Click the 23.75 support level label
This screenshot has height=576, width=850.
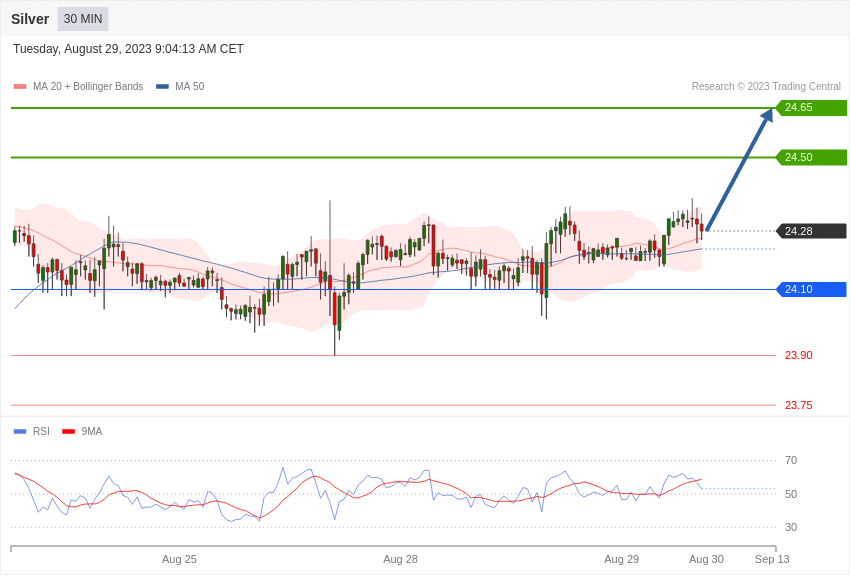(799, 405)
